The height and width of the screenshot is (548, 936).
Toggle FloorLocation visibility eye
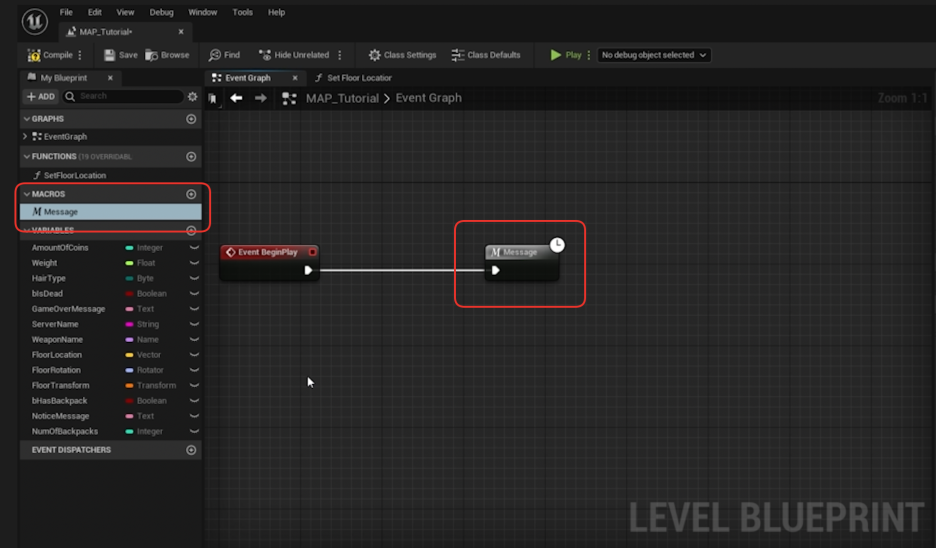coord(194,355)
